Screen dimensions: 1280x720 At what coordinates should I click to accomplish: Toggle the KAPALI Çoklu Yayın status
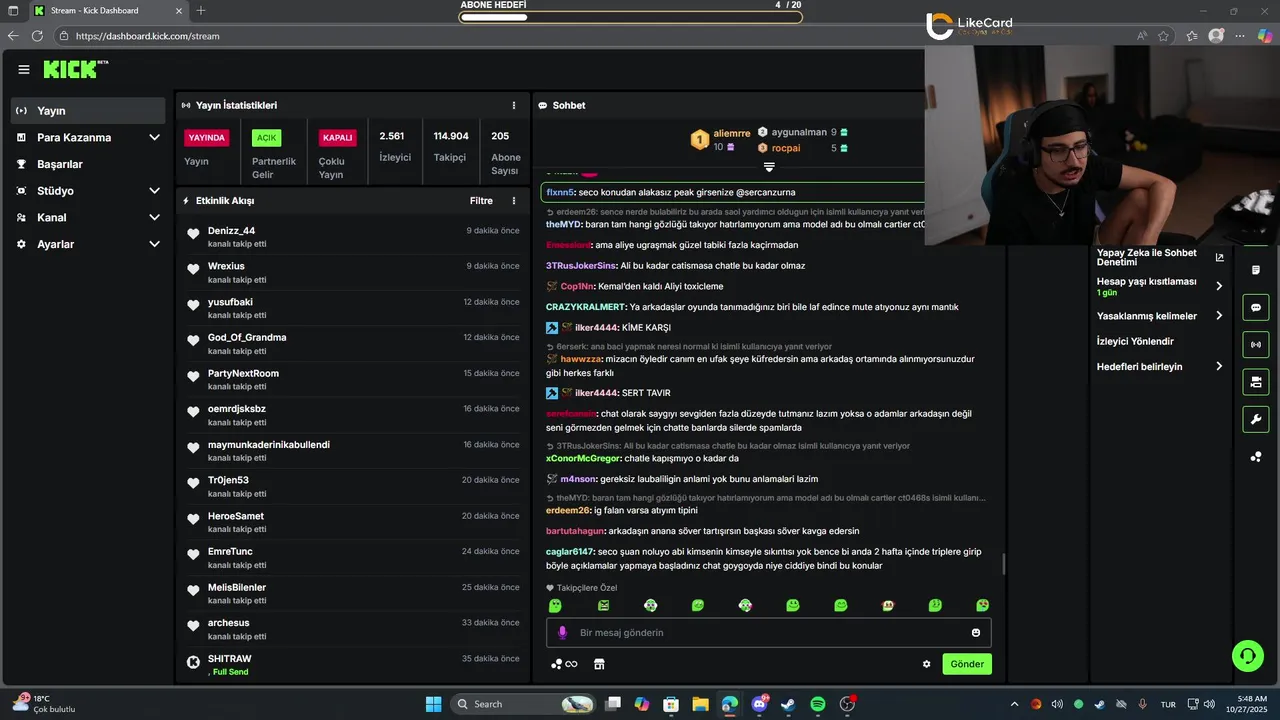coord(337,138)
